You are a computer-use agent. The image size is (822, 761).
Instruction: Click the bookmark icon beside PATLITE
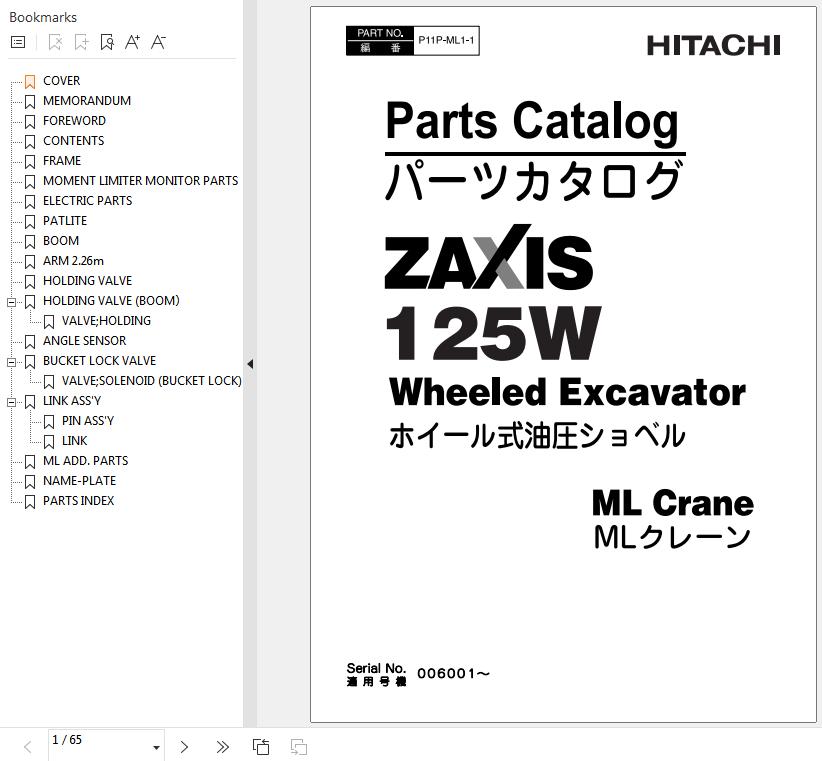coord(30,222)
